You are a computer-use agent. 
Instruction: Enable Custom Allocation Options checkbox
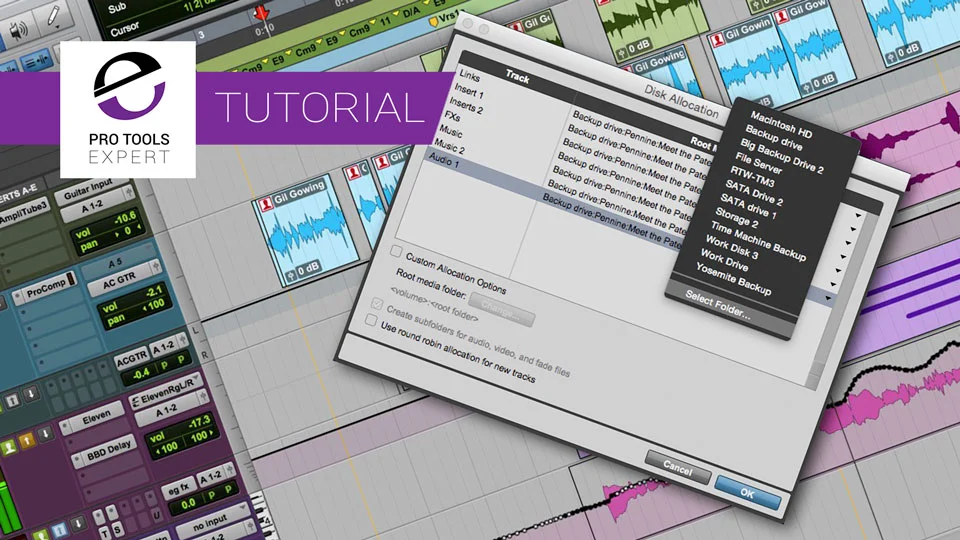point(397,251)
